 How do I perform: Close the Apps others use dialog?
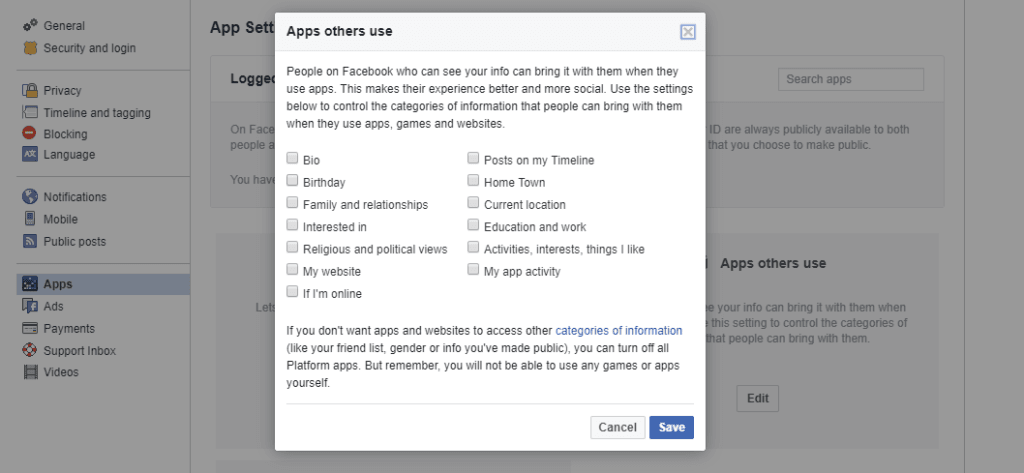click(687, 32)
